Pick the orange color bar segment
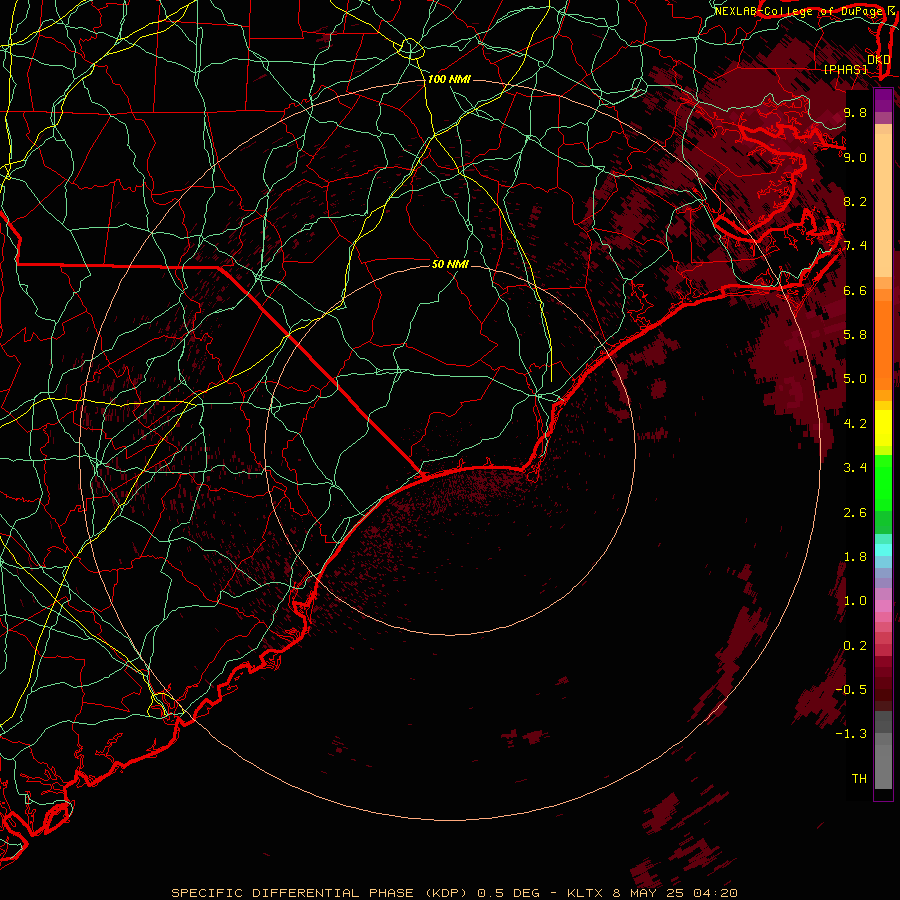The image size is (900, 900). (x=883, y=344)
